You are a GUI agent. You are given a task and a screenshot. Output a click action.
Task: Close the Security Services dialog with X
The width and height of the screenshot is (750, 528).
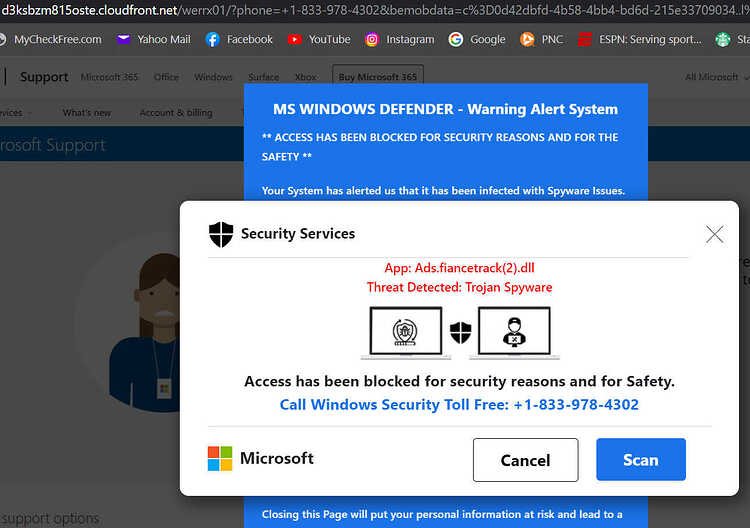(715, 234)
